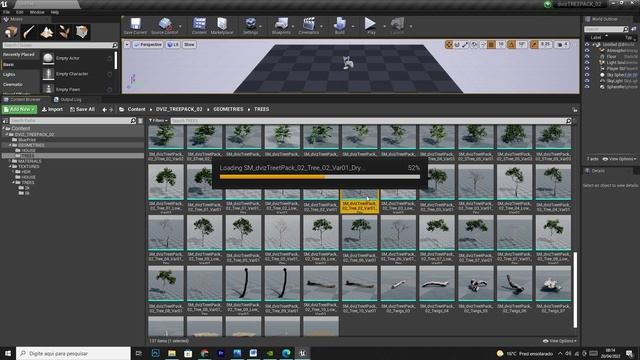Select the MATERIALS folder in tree
This screenshot has height=360, width=640.
tap(29, 161)
